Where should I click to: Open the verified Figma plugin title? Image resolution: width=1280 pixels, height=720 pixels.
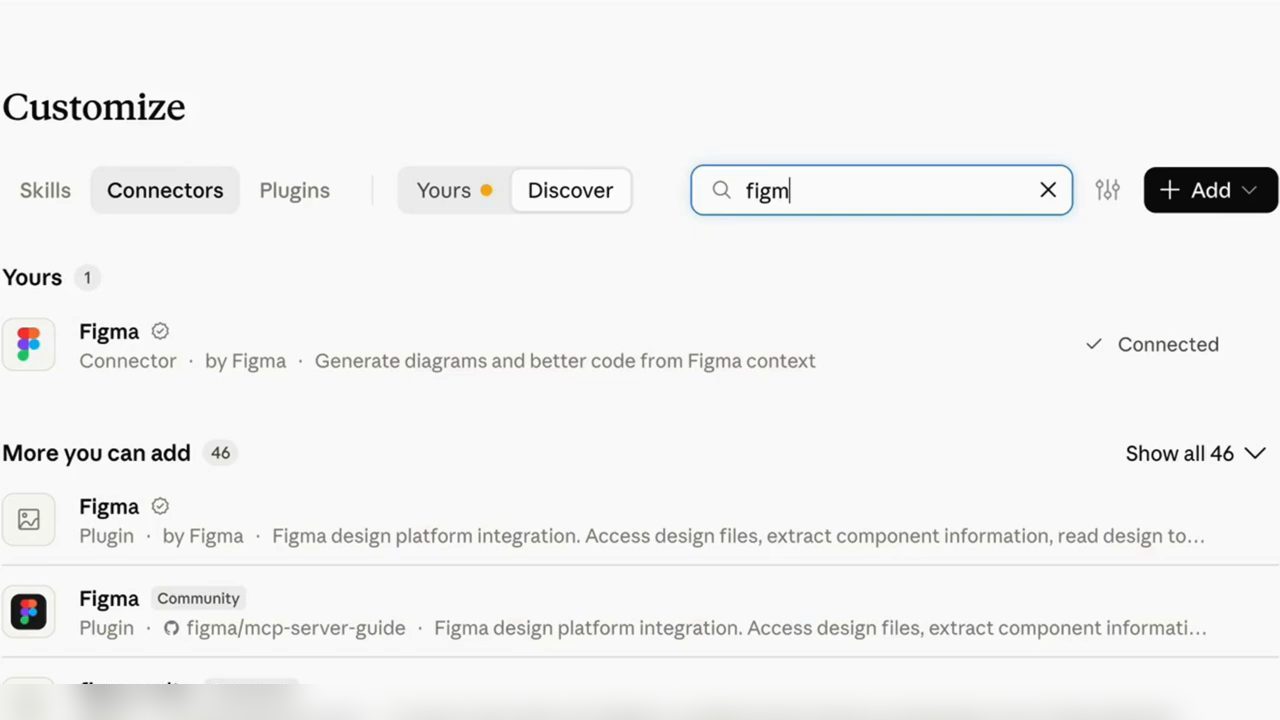[109, 506]
